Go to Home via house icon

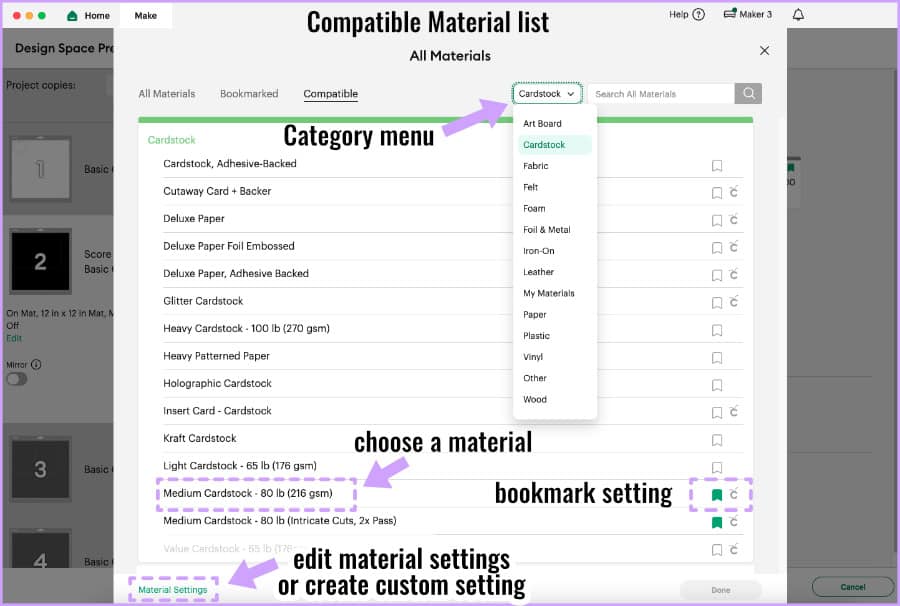[x=72, y=15]
